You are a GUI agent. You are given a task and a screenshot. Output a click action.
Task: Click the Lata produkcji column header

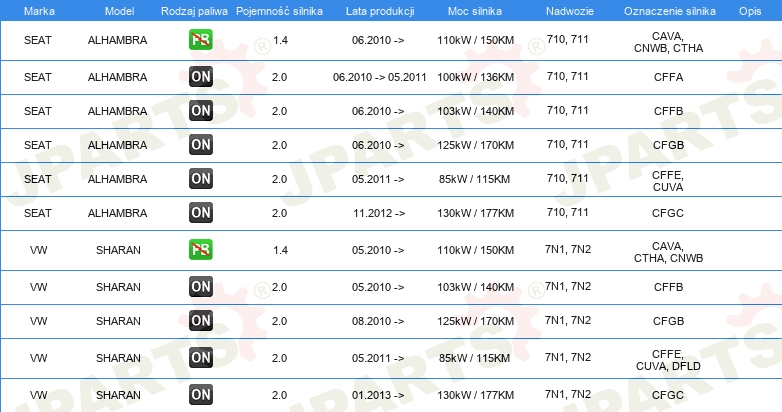pos(380,11)
